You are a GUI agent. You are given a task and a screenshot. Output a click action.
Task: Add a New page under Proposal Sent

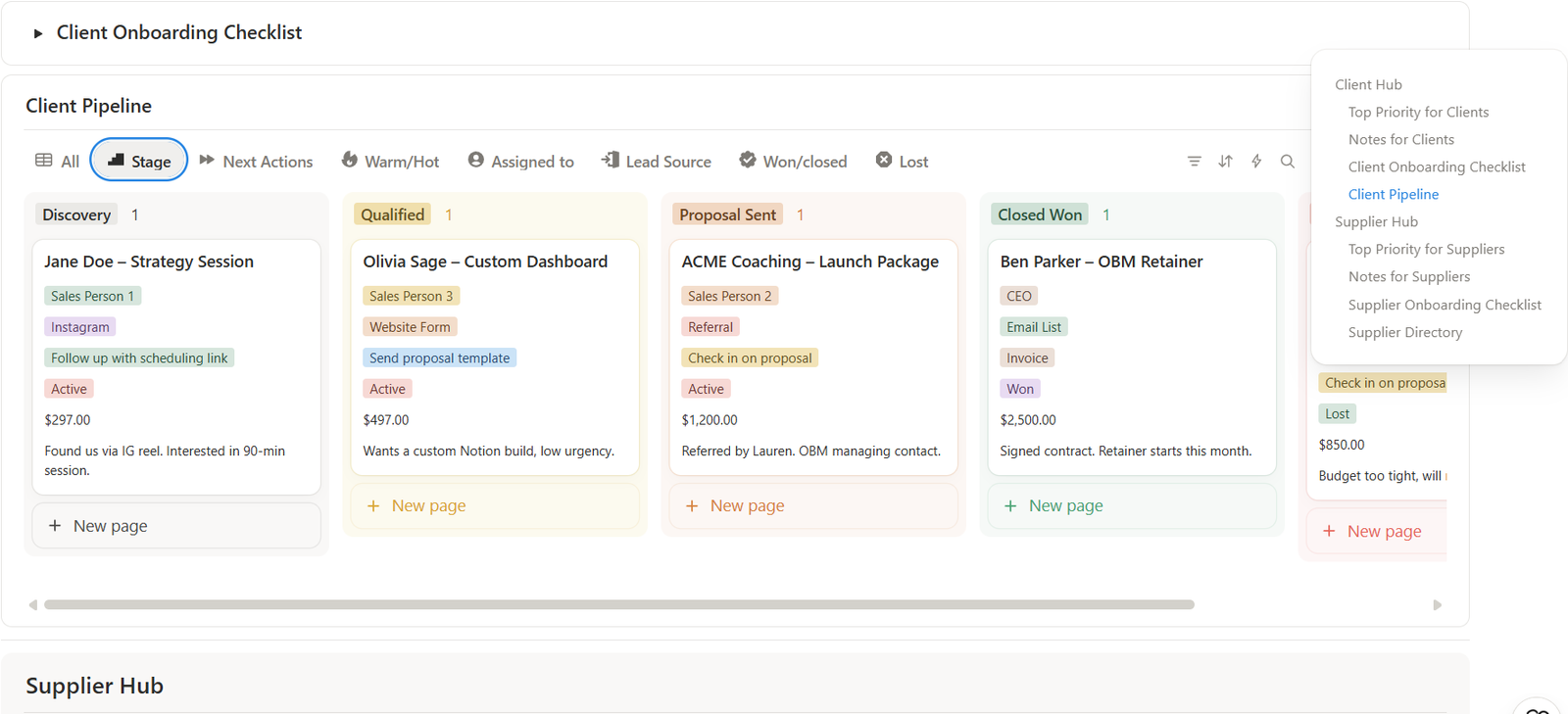tap(747, 506)
